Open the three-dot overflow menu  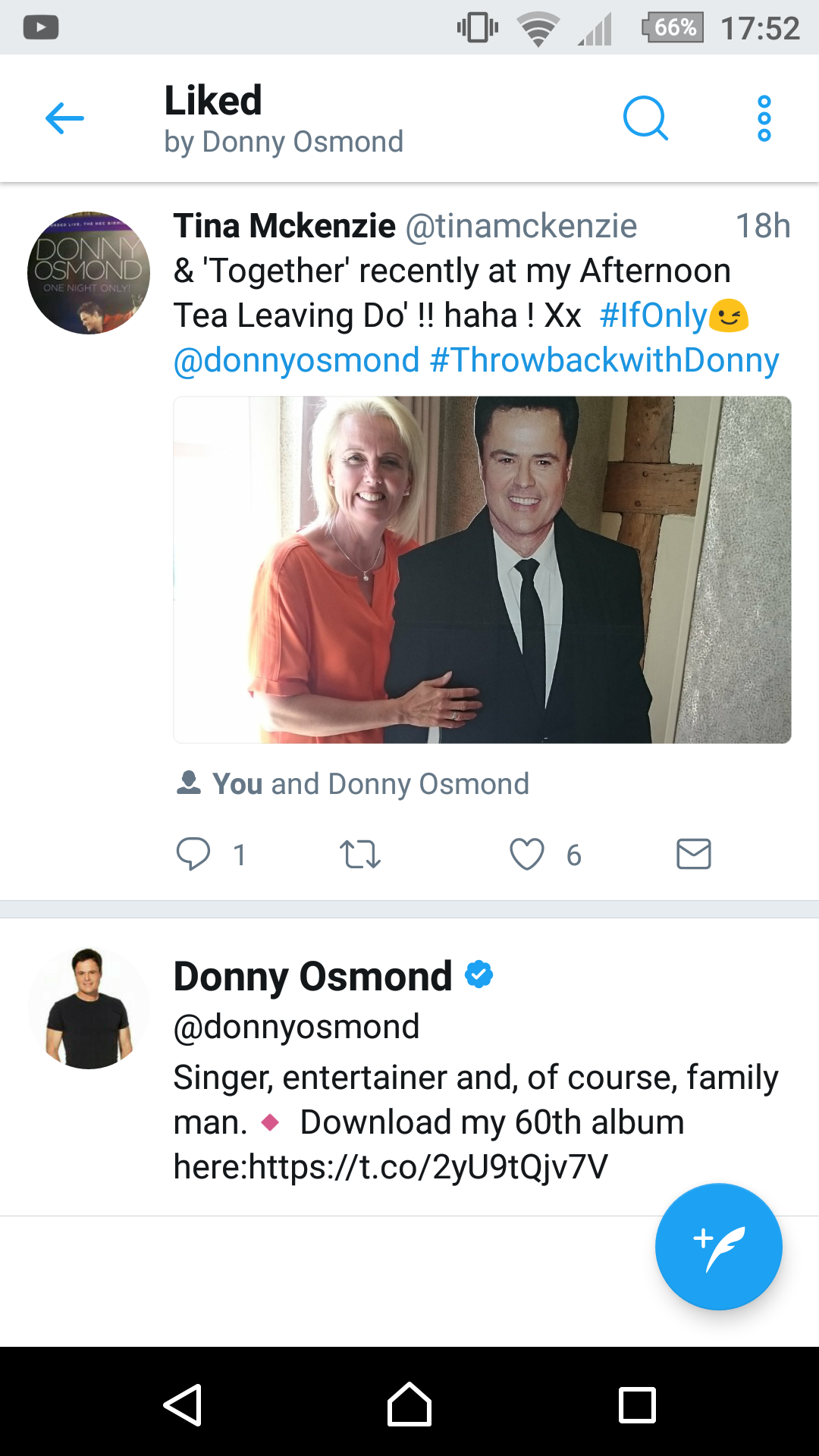[764, 118]
